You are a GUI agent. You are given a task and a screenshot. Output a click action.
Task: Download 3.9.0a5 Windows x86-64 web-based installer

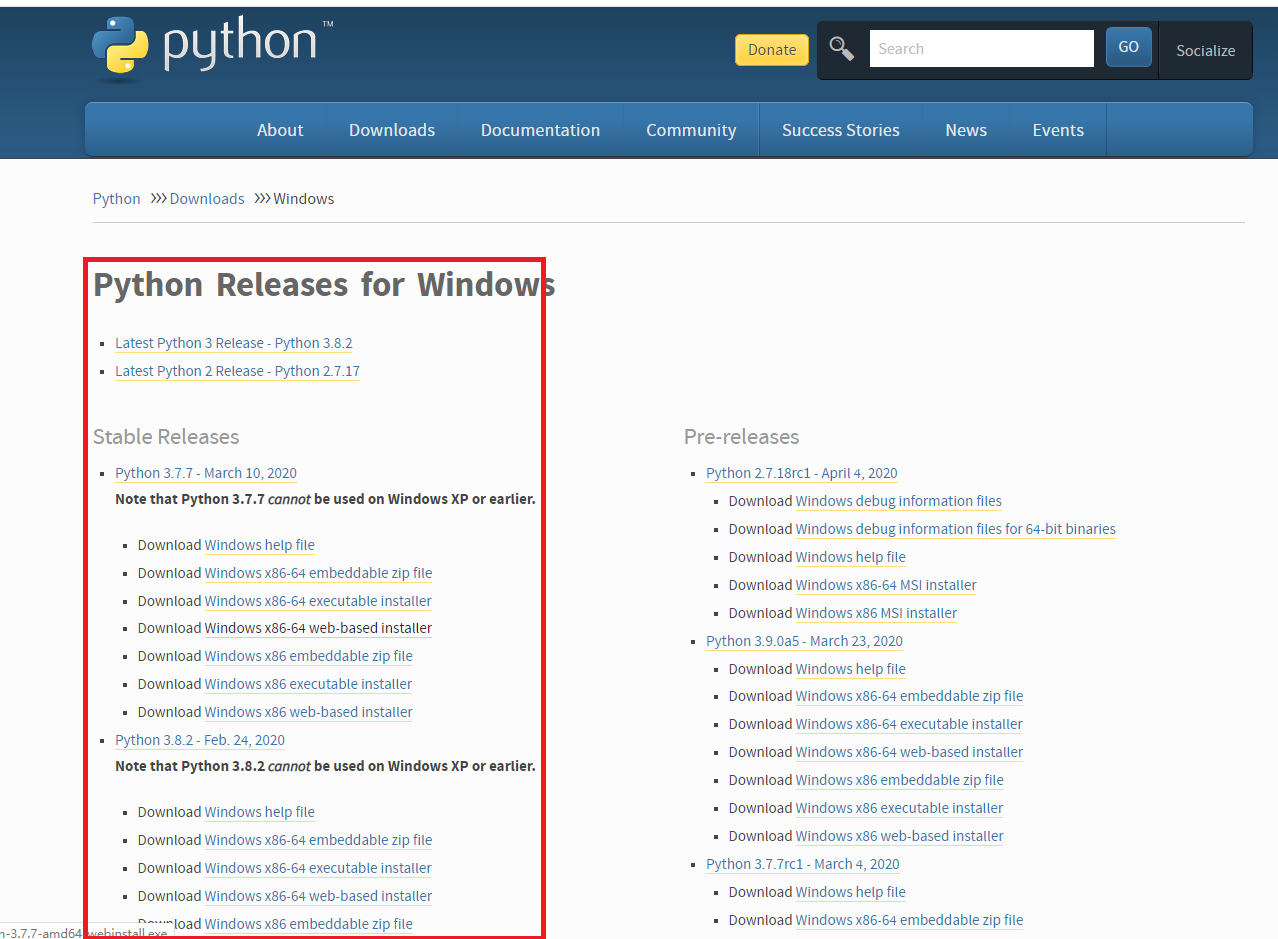click(909, 752)
